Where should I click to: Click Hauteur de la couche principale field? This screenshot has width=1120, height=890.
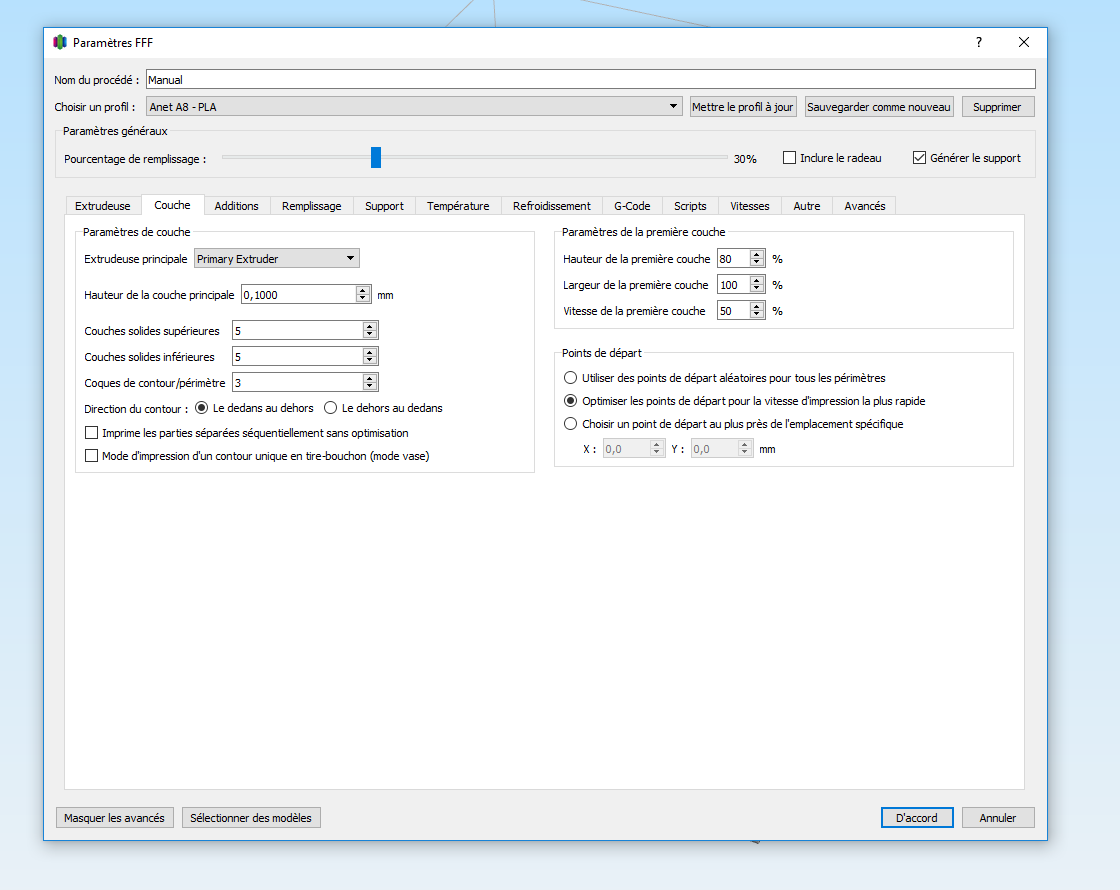tap(298, 294)
